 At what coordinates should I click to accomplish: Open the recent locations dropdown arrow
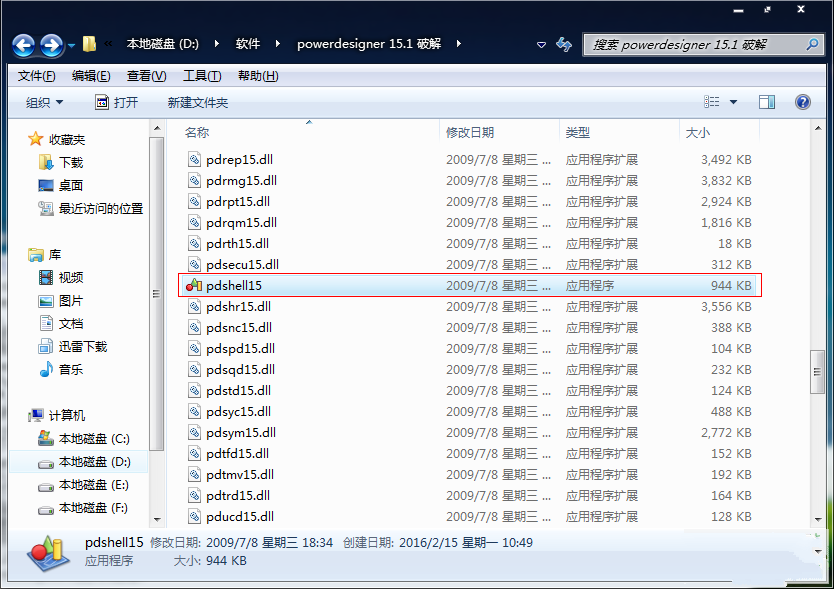(71, 46)
